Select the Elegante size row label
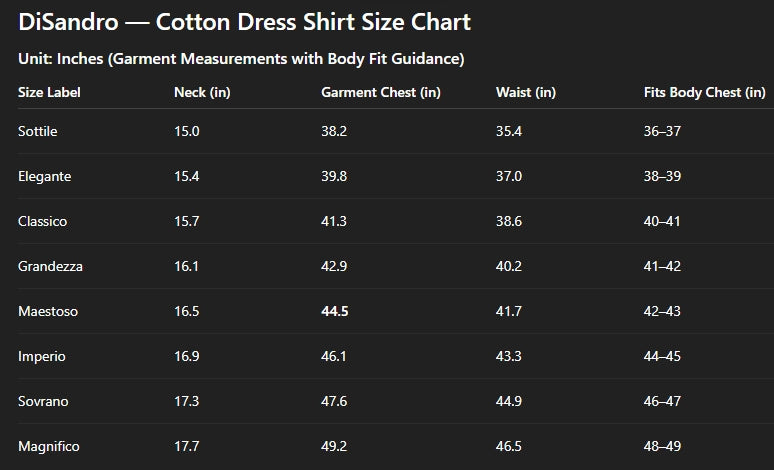Viewport: 774px width, 470px height. (x=44, y=176)
